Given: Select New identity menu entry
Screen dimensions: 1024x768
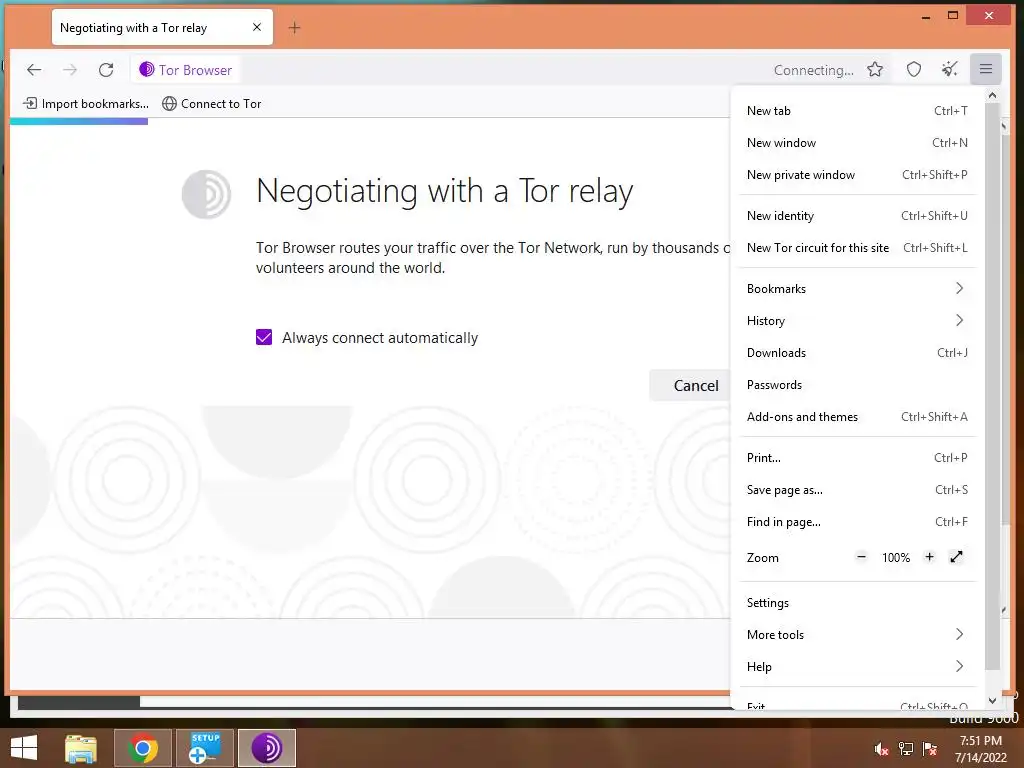Looking at the screenshot, I should click(x=857, y=216).
